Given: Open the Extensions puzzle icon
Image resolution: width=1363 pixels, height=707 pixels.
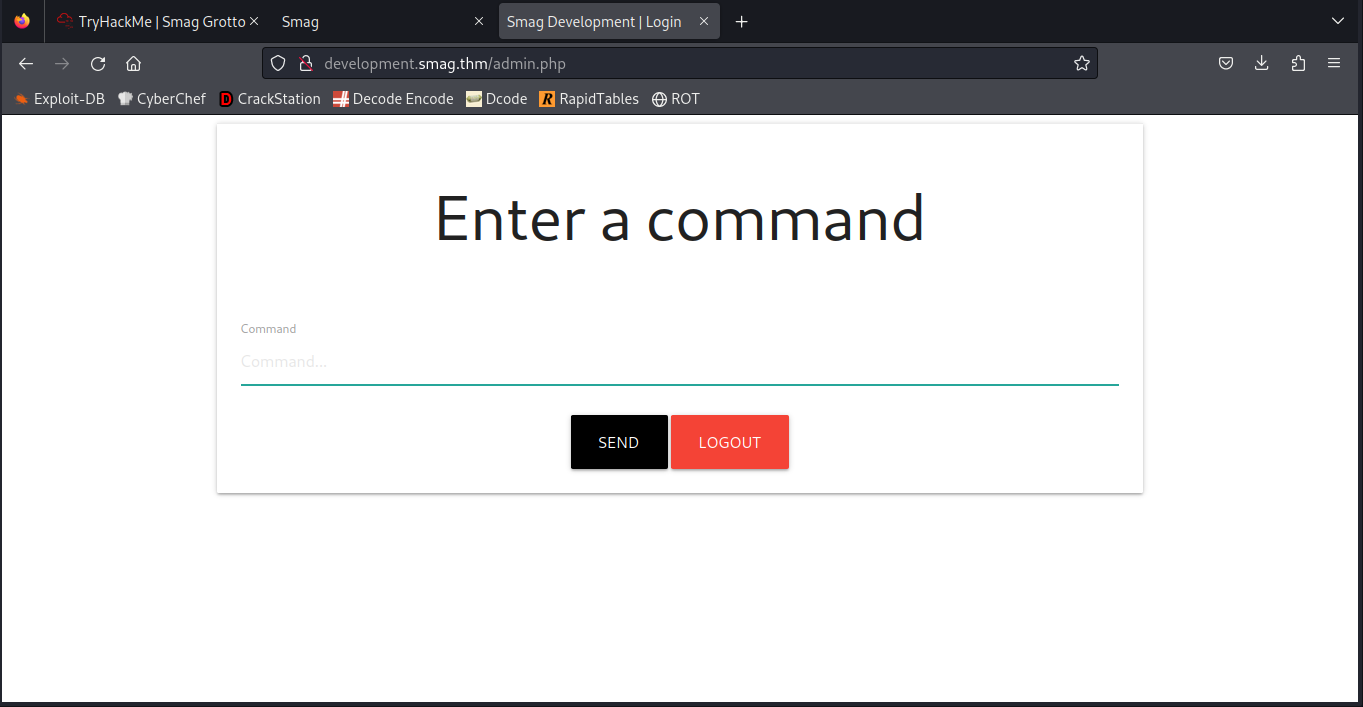Looking at the screenshot, I should click(x=1298, y=63).
